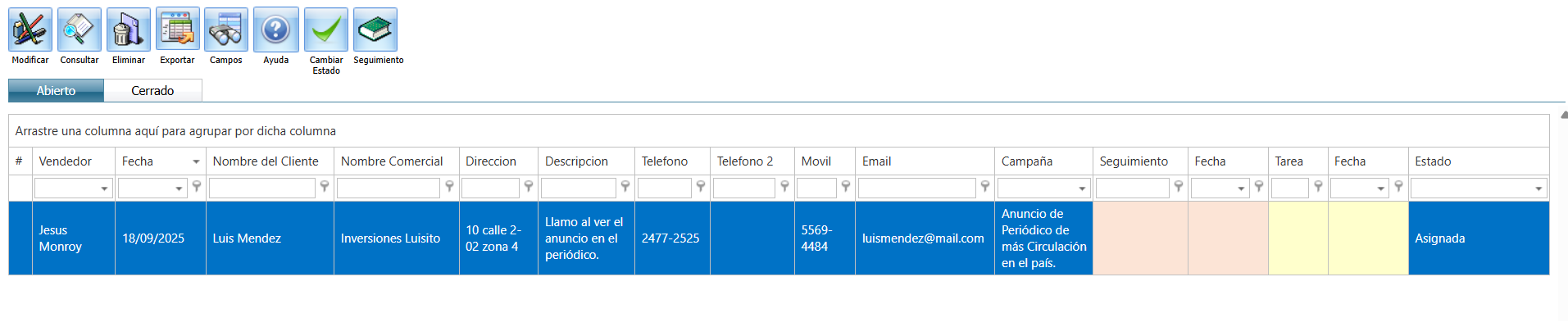Select cell 'Luis Mendez'

(270, 238)
